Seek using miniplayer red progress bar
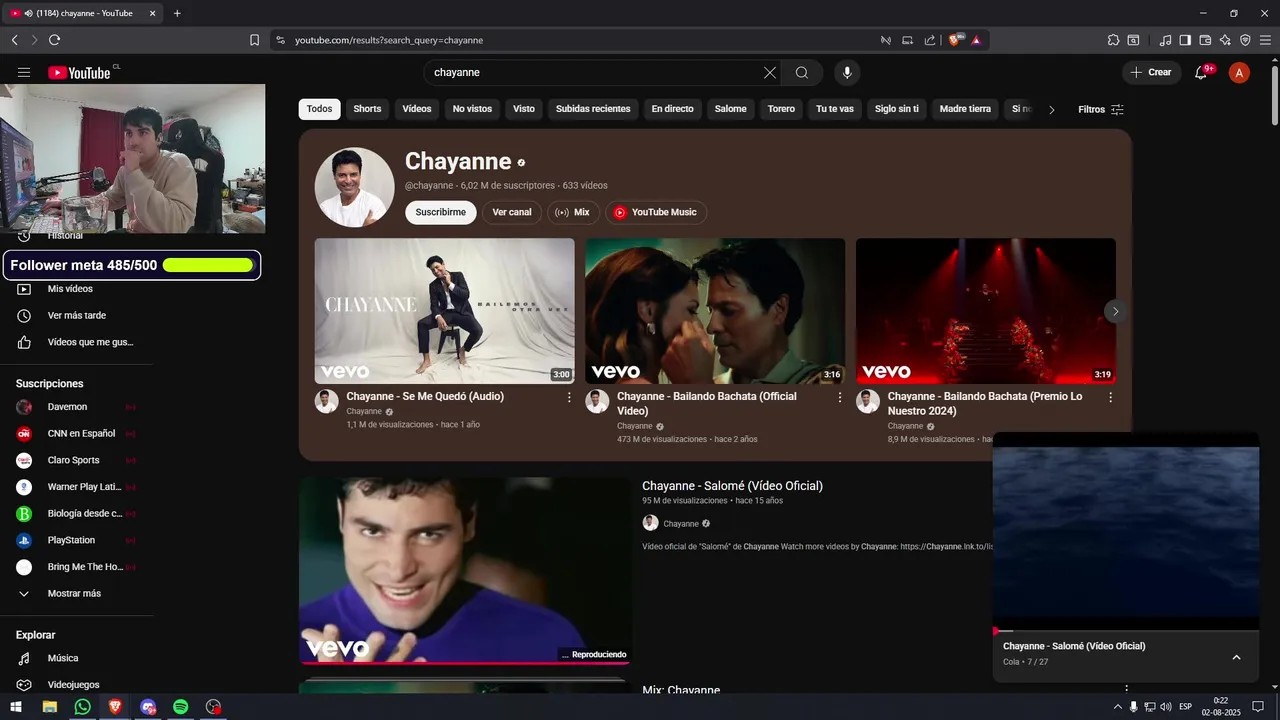Screen dimensions: 1280x720 coord(1125,631)
